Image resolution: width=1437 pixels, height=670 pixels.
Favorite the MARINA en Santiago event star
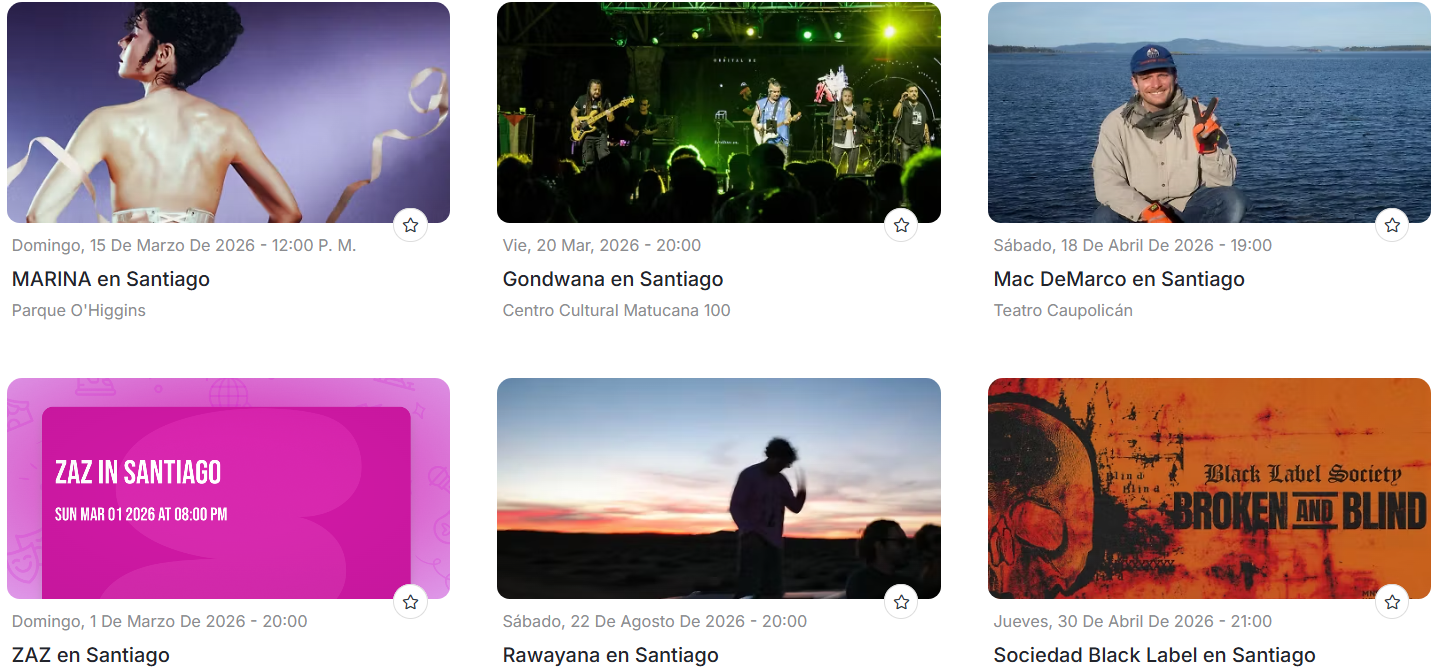click(x=410, y=225)
